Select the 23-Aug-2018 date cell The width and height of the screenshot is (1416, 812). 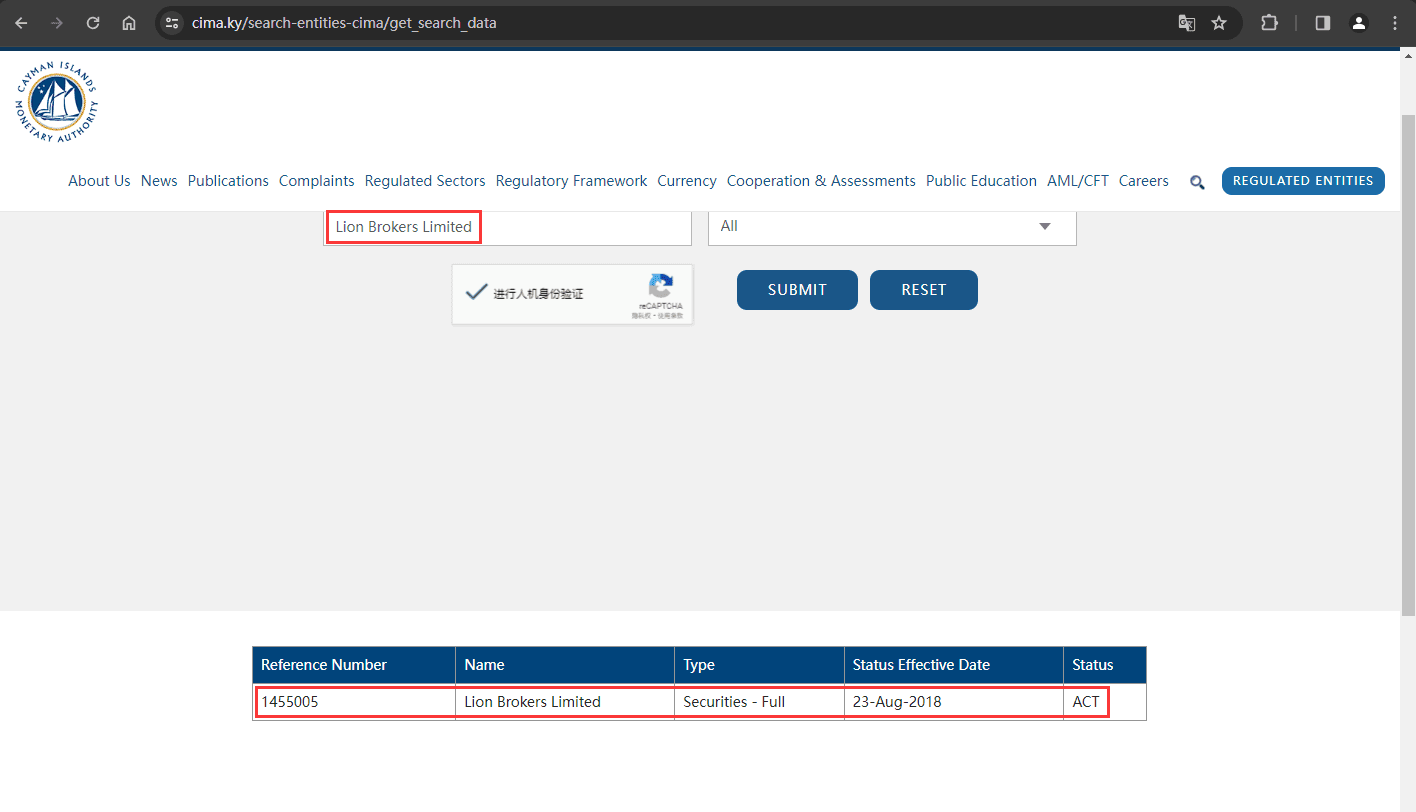click(x=953, y=702)
